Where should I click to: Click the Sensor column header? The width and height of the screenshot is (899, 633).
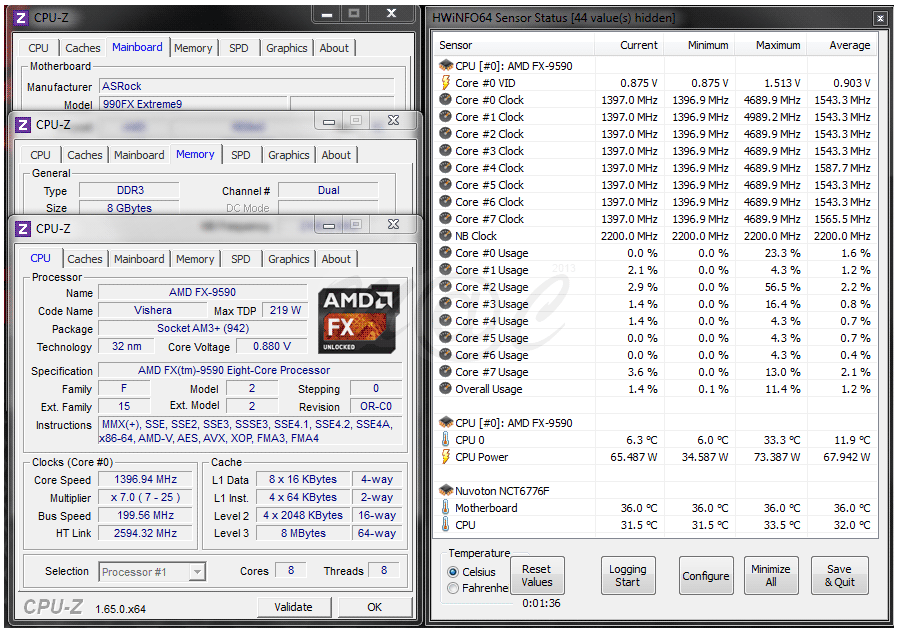coord(514,45)
